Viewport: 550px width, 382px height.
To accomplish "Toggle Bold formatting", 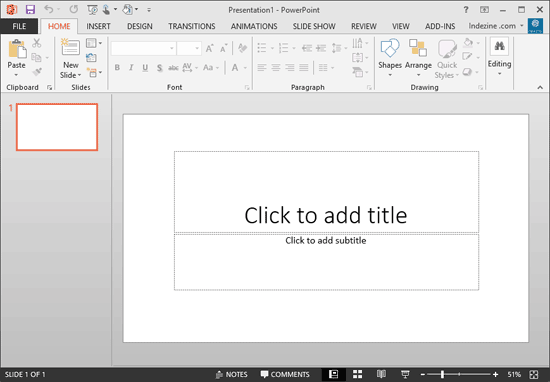I will [x=117, y=67].
